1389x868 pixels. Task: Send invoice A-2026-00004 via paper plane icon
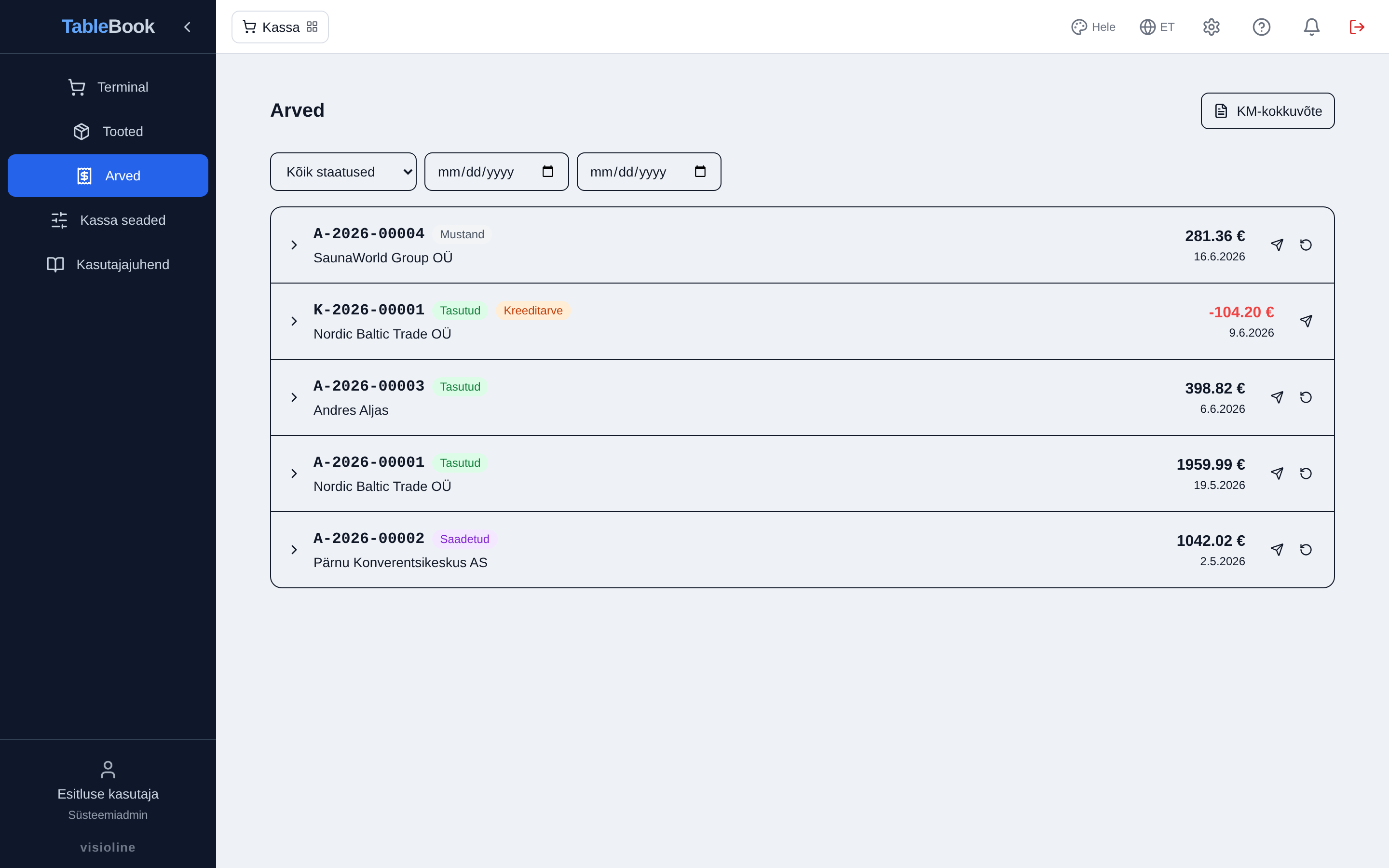[1277, 245]
